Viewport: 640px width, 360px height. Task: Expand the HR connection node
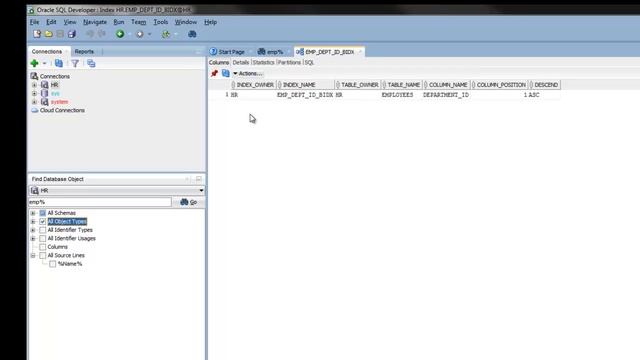[34, 85]
